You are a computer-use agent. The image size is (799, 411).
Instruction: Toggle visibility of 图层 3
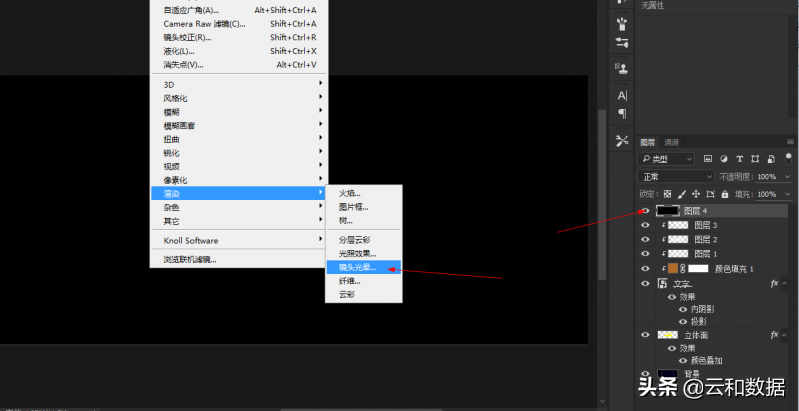645,226
